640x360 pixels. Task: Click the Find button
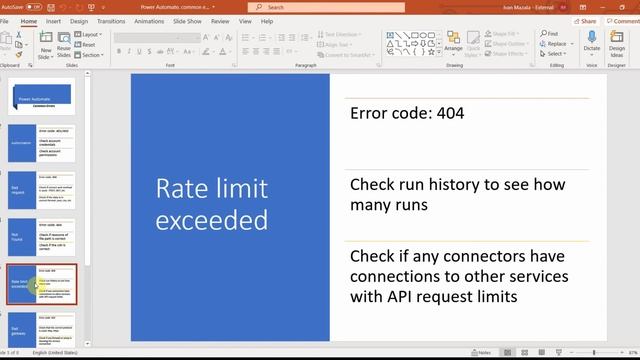click(549, 33)
